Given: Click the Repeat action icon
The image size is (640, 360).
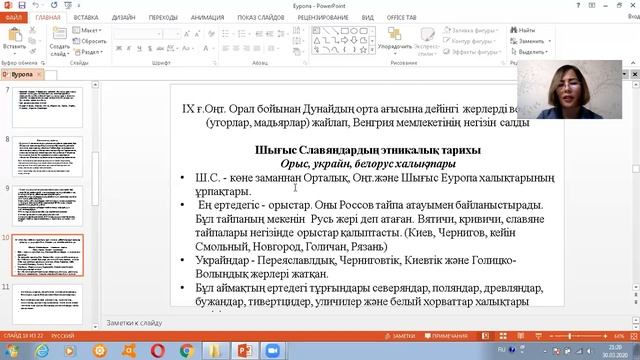Looking at the screenshot, I should click(x=54, y=5).
